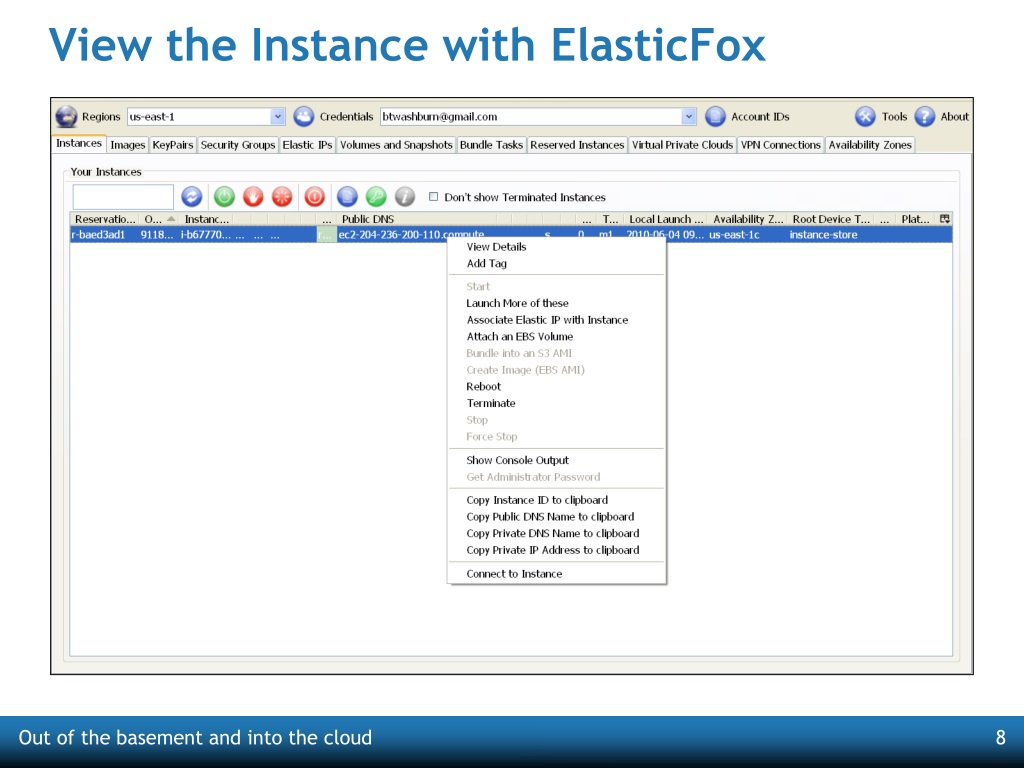Image resolution: width=1024 pixels, height=768 pixels.
Task: Sort by Local Launch column header
Action: pos(665,219)
